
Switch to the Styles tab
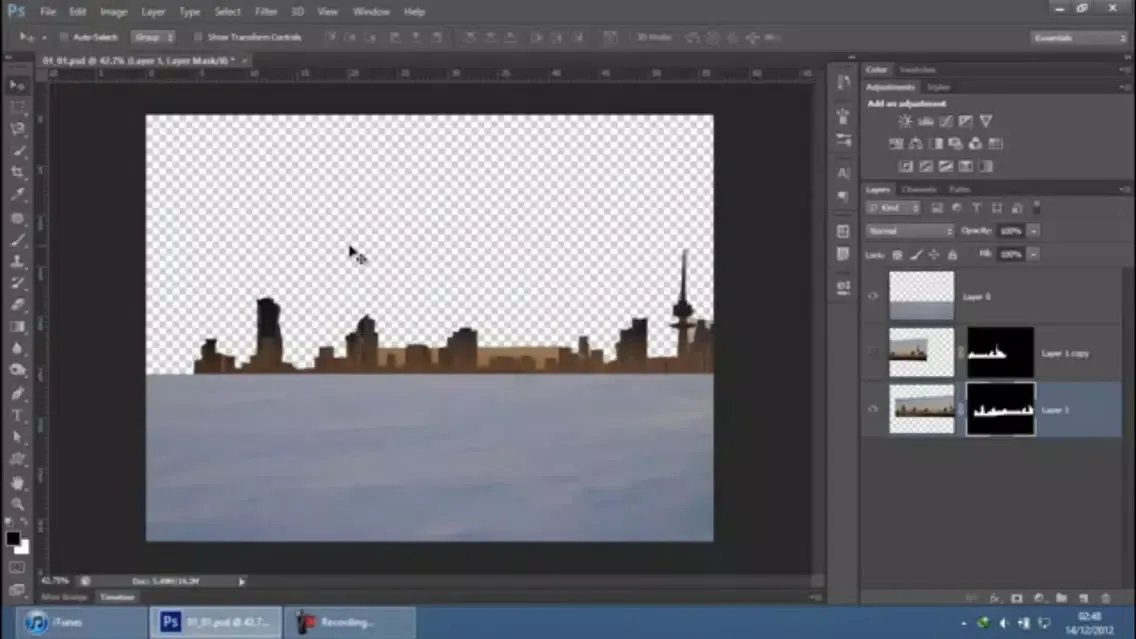(x=938, y=88)
